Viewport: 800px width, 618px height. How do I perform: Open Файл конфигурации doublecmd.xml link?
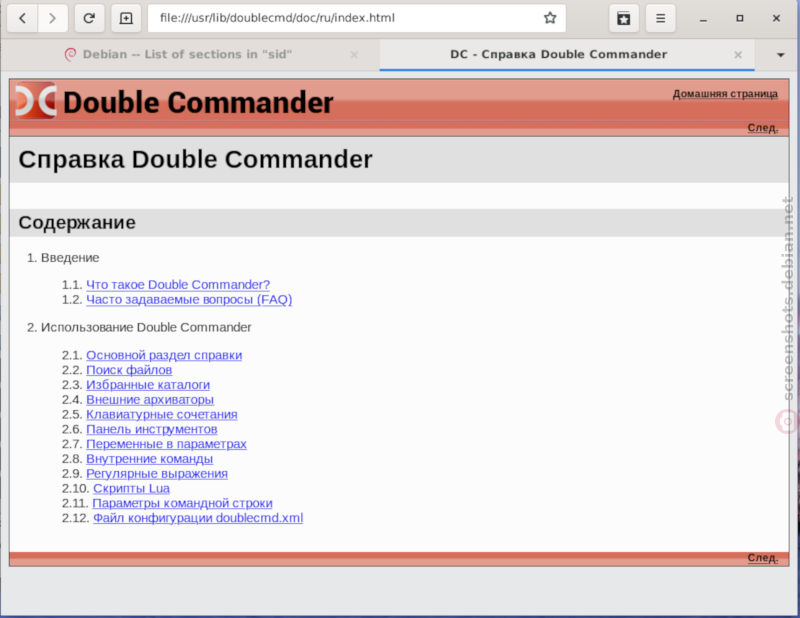[198, 518]
